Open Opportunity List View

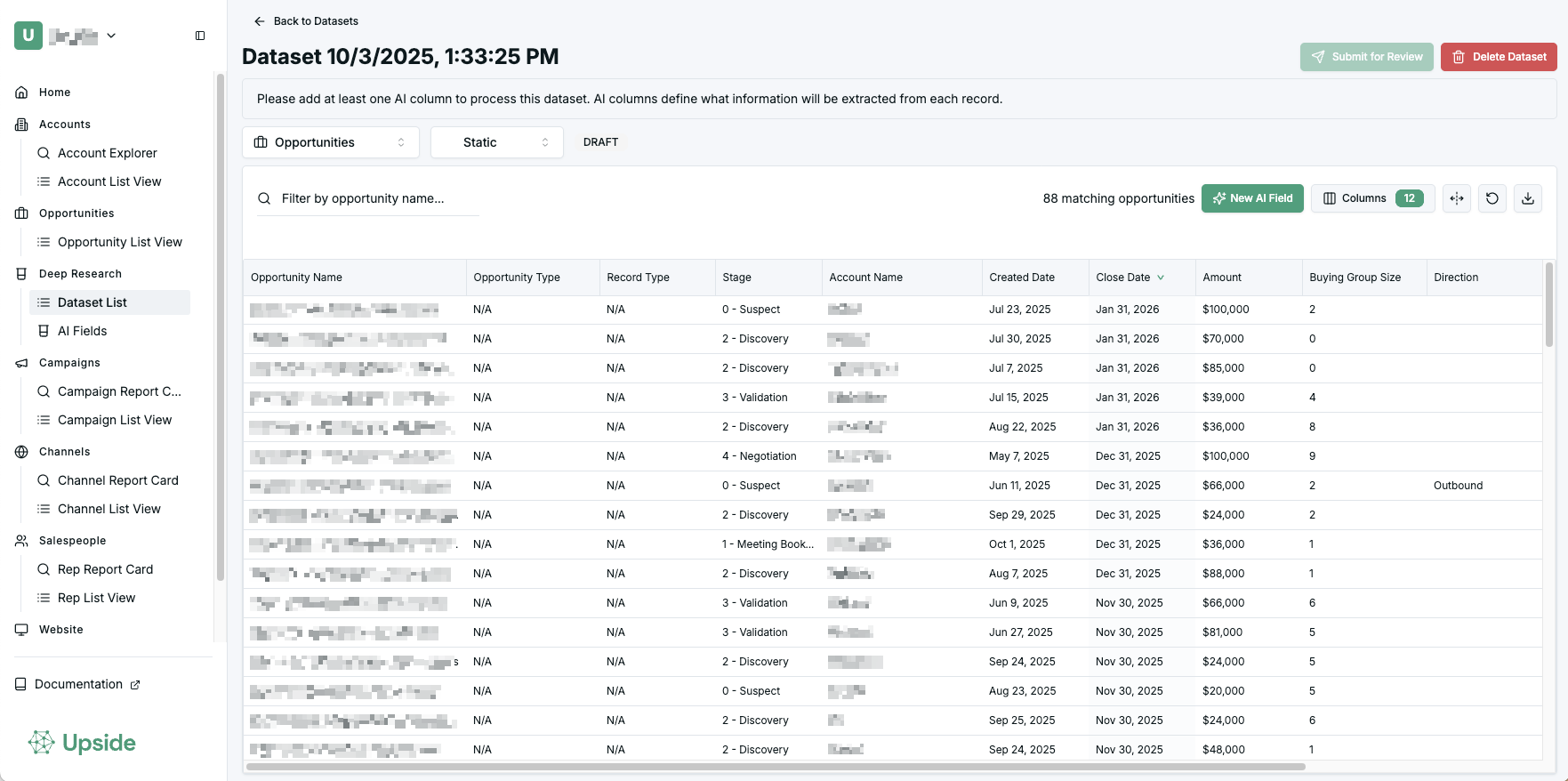click(120, 242)
